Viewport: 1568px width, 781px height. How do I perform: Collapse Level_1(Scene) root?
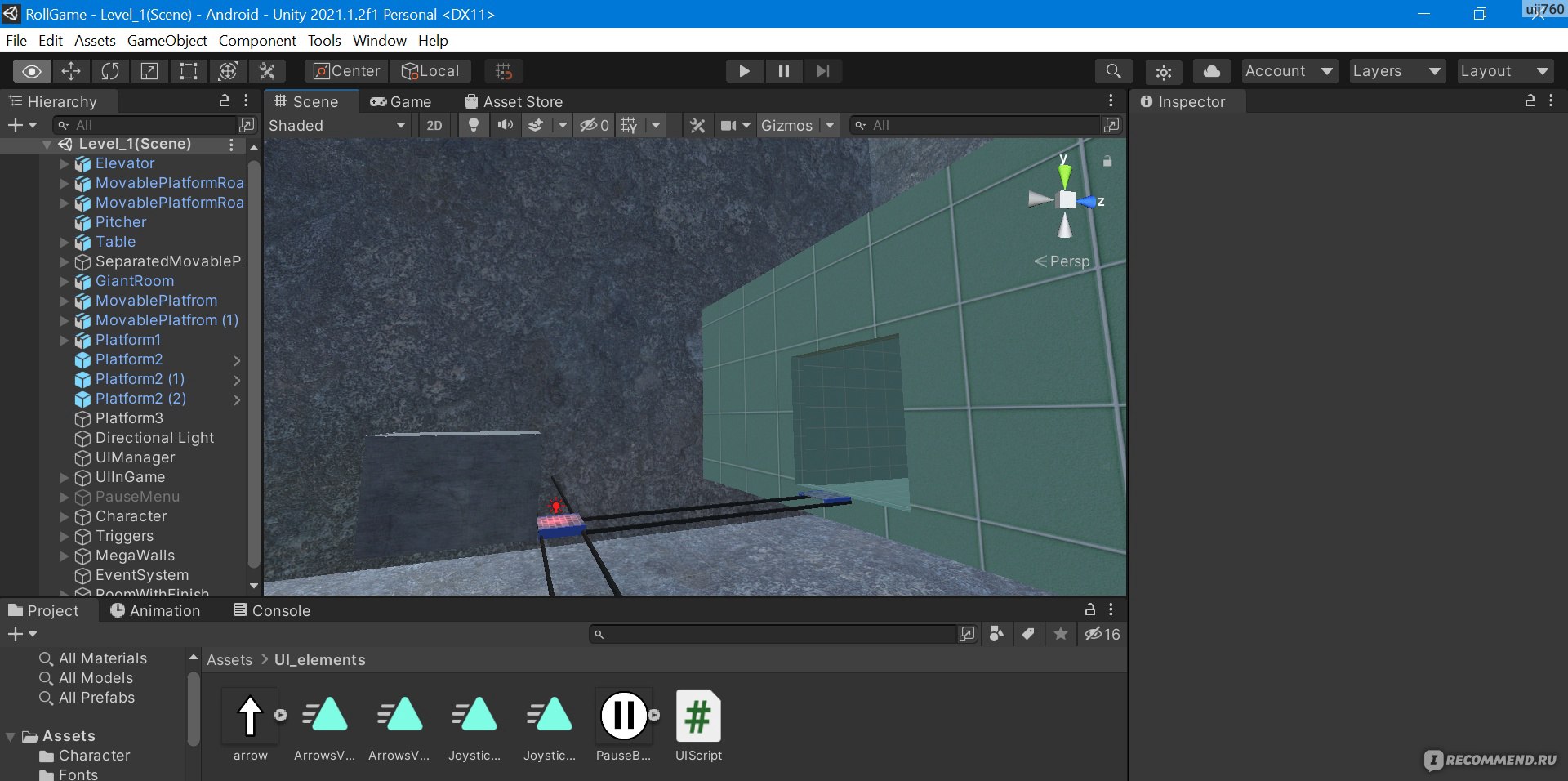click(x=47, y=144)
